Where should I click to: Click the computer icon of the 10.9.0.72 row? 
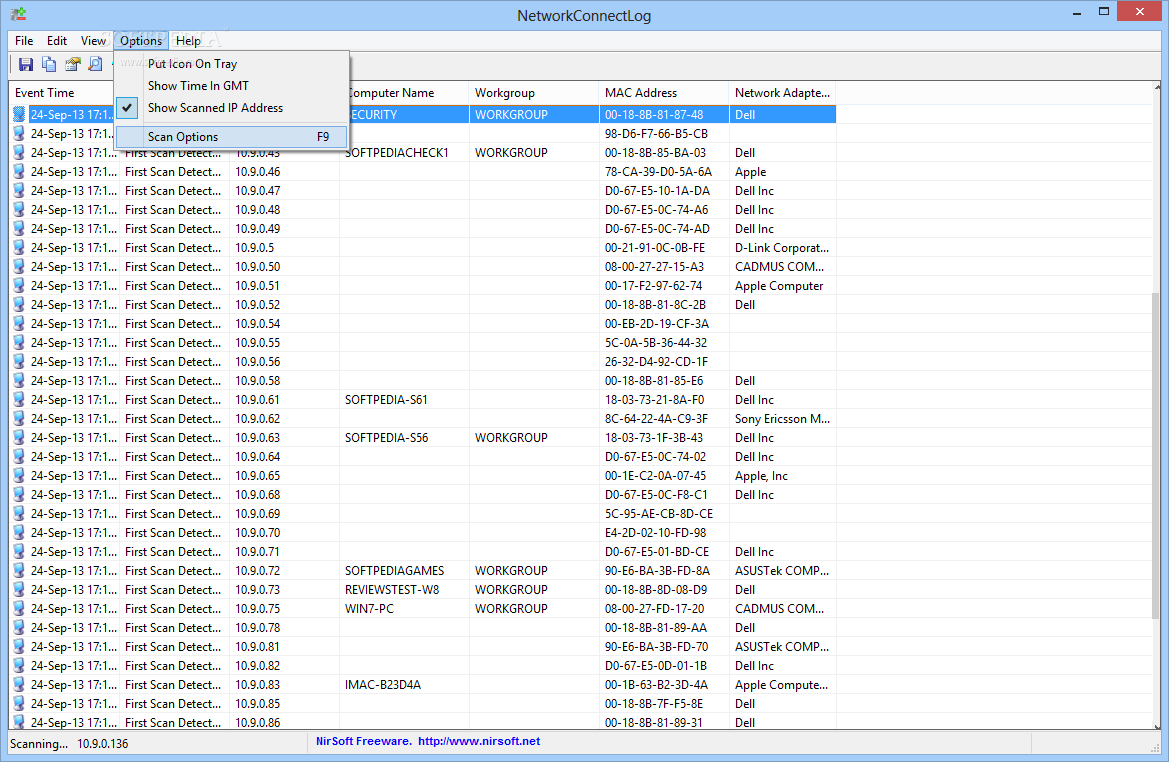[19, 570]
